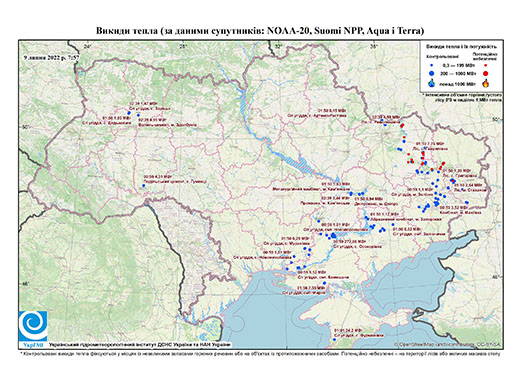Click the 36° longitude label at top
This screenshot has width=520, height=368.
tap(374, 47)
